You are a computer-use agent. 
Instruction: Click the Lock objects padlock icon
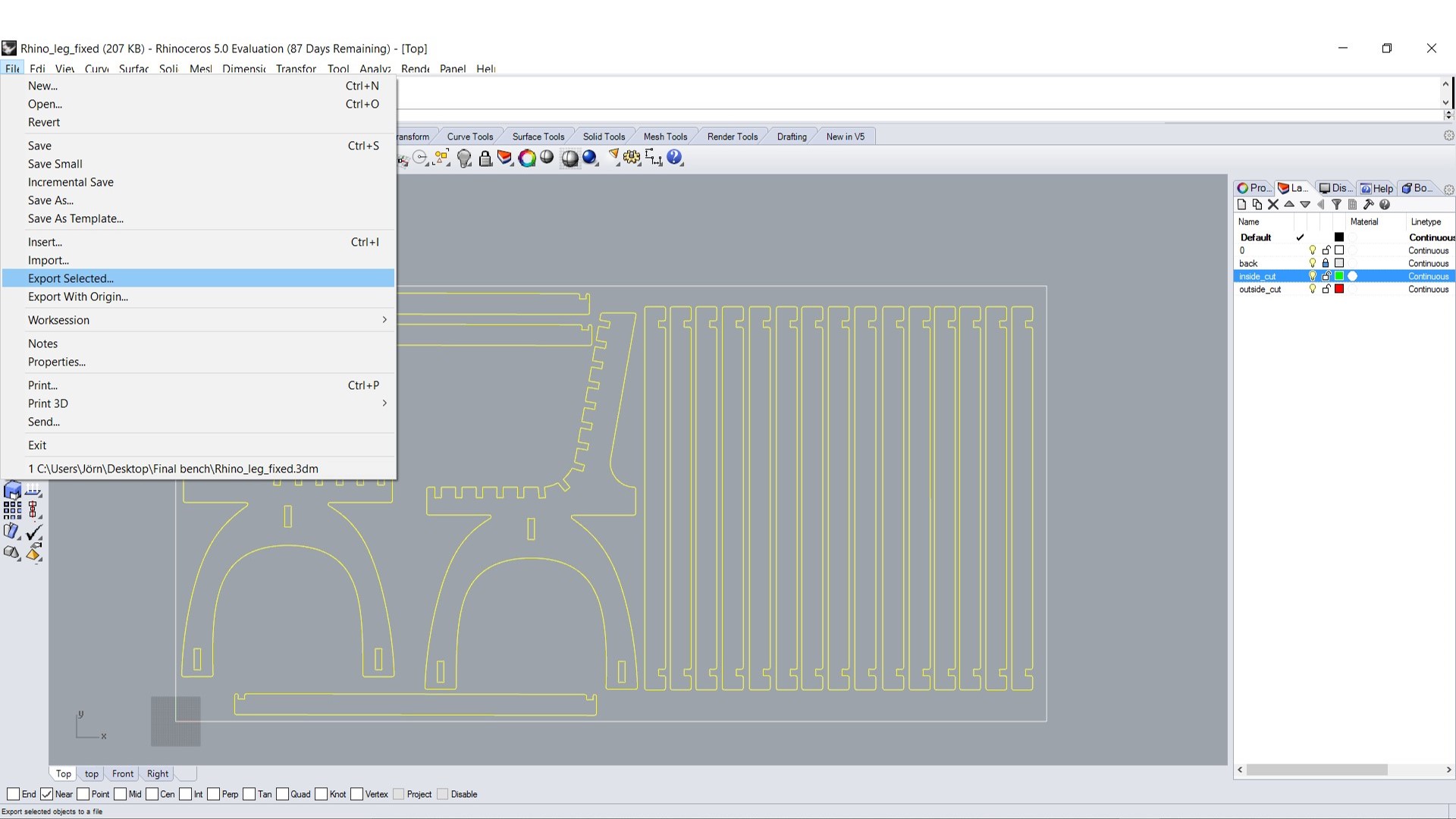coord(485,158)
